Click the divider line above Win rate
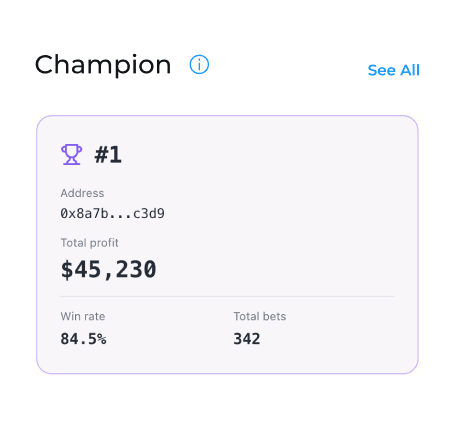 coord(227,296)
